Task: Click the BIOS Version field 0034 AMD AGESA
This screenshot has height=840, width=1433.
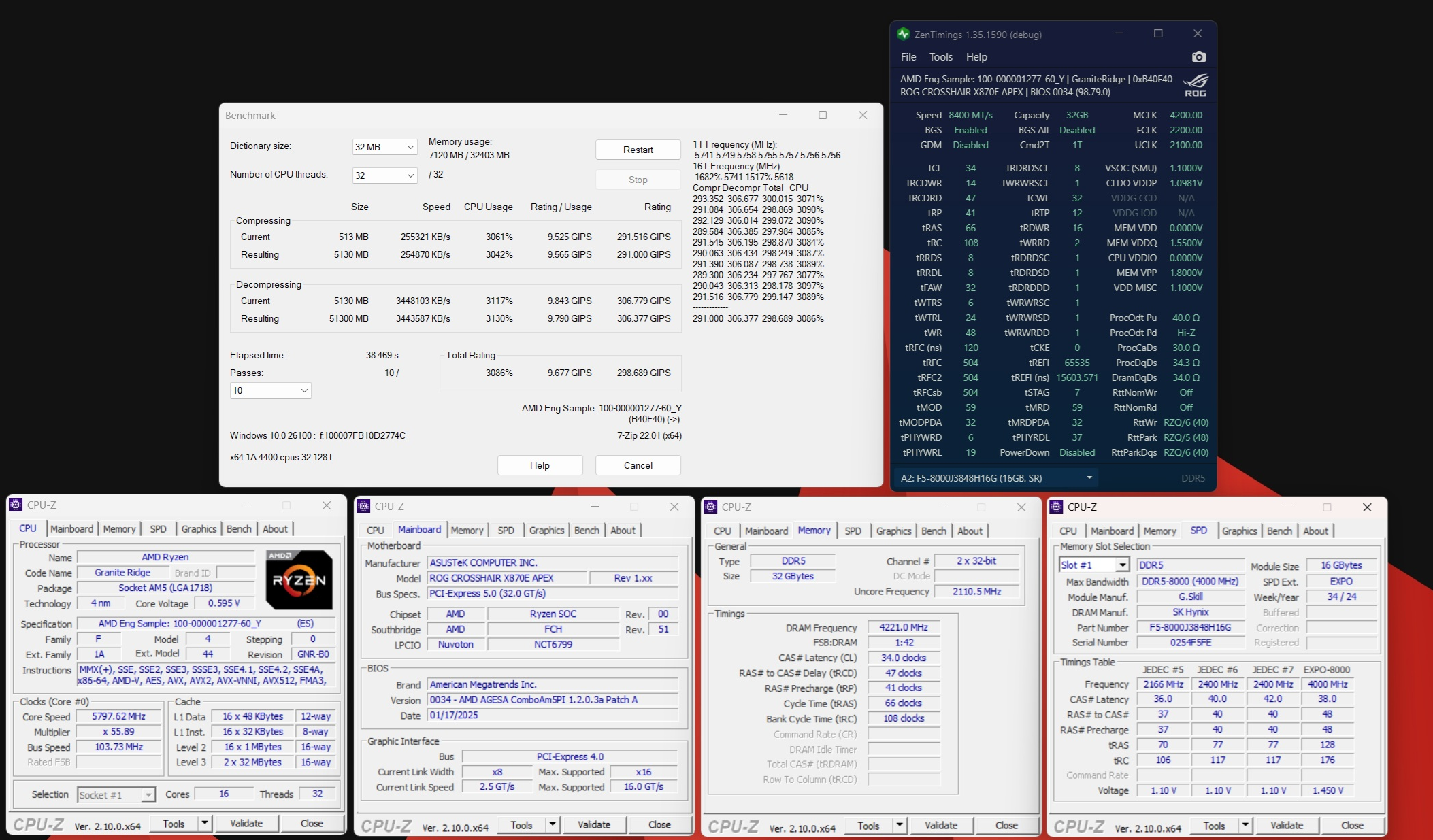Action: tap(553, 700)
